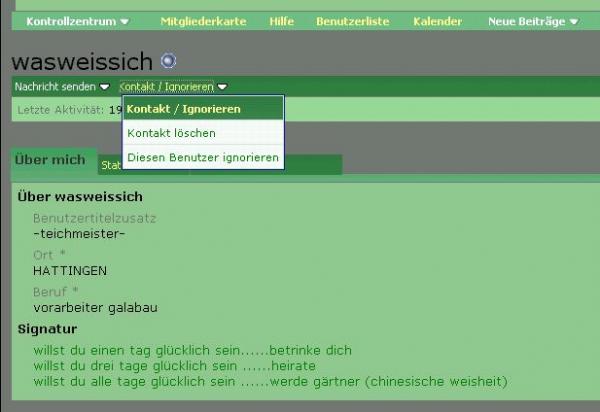This screenshot has width=600, height=412.
Task: Collapse the Kontakt / Ignorieren dropdown arrow
Action: [x=222, y=87]
